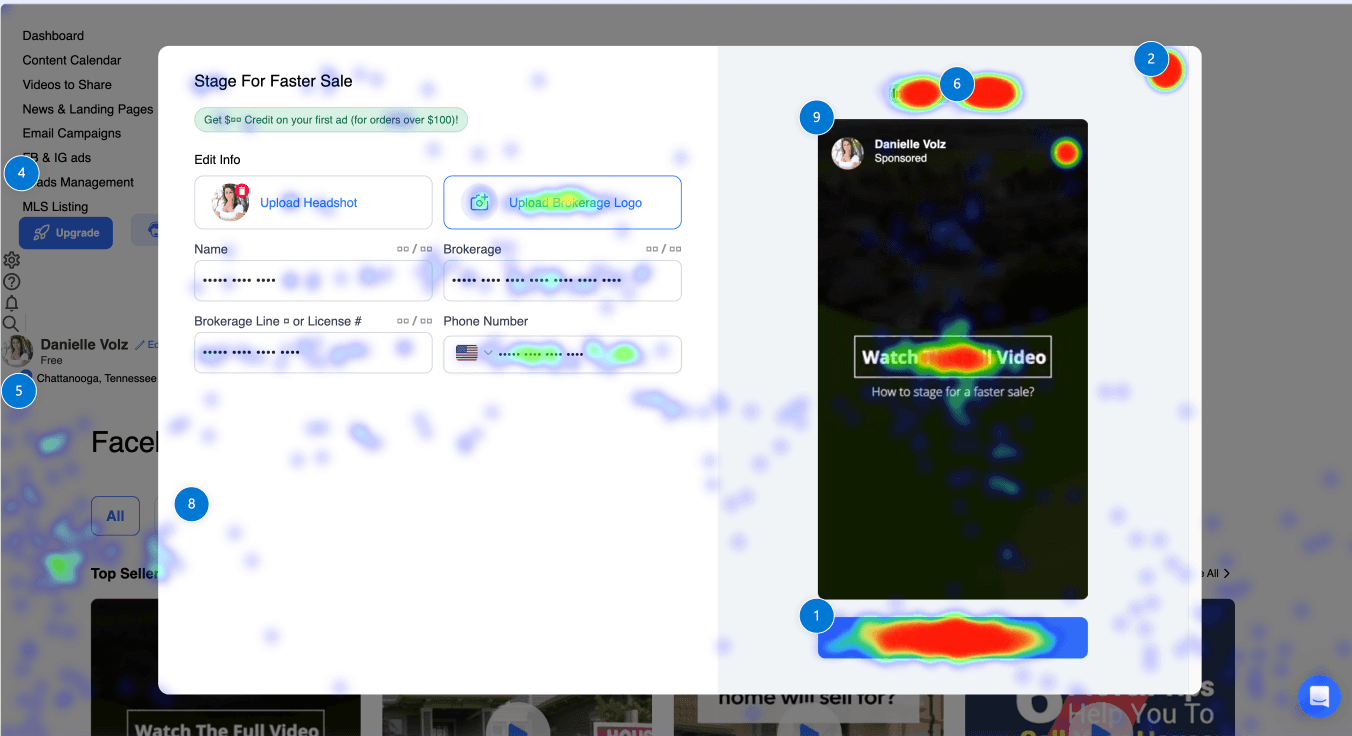This screenshot has width=1352, height=736.
Task: Select Videos to Share menu item
Action: pyautogui.click(x=67, y=85)
